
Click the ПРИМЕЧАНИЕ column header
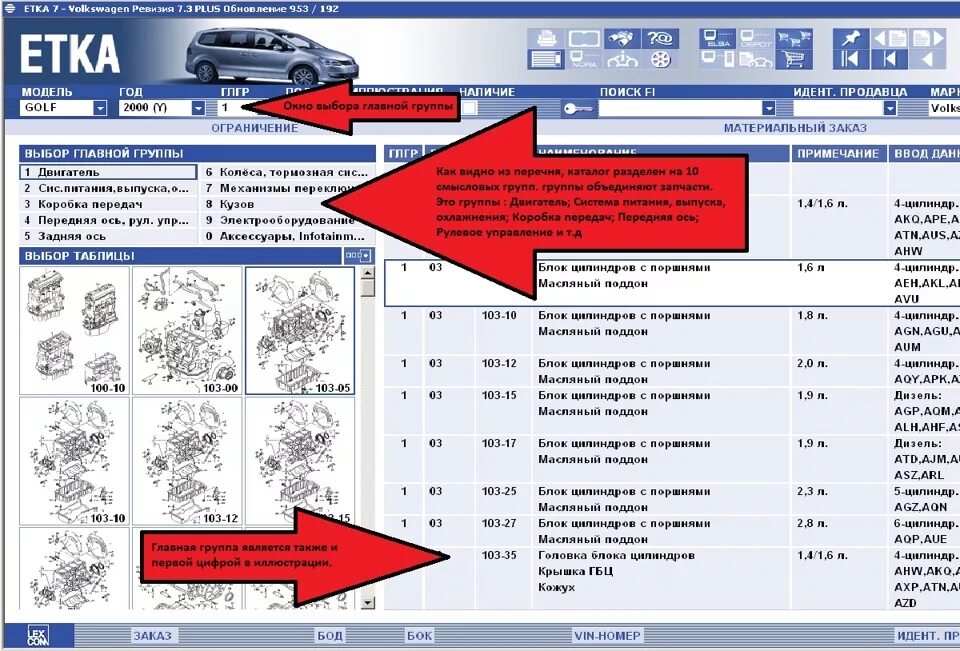click(838, 154)
